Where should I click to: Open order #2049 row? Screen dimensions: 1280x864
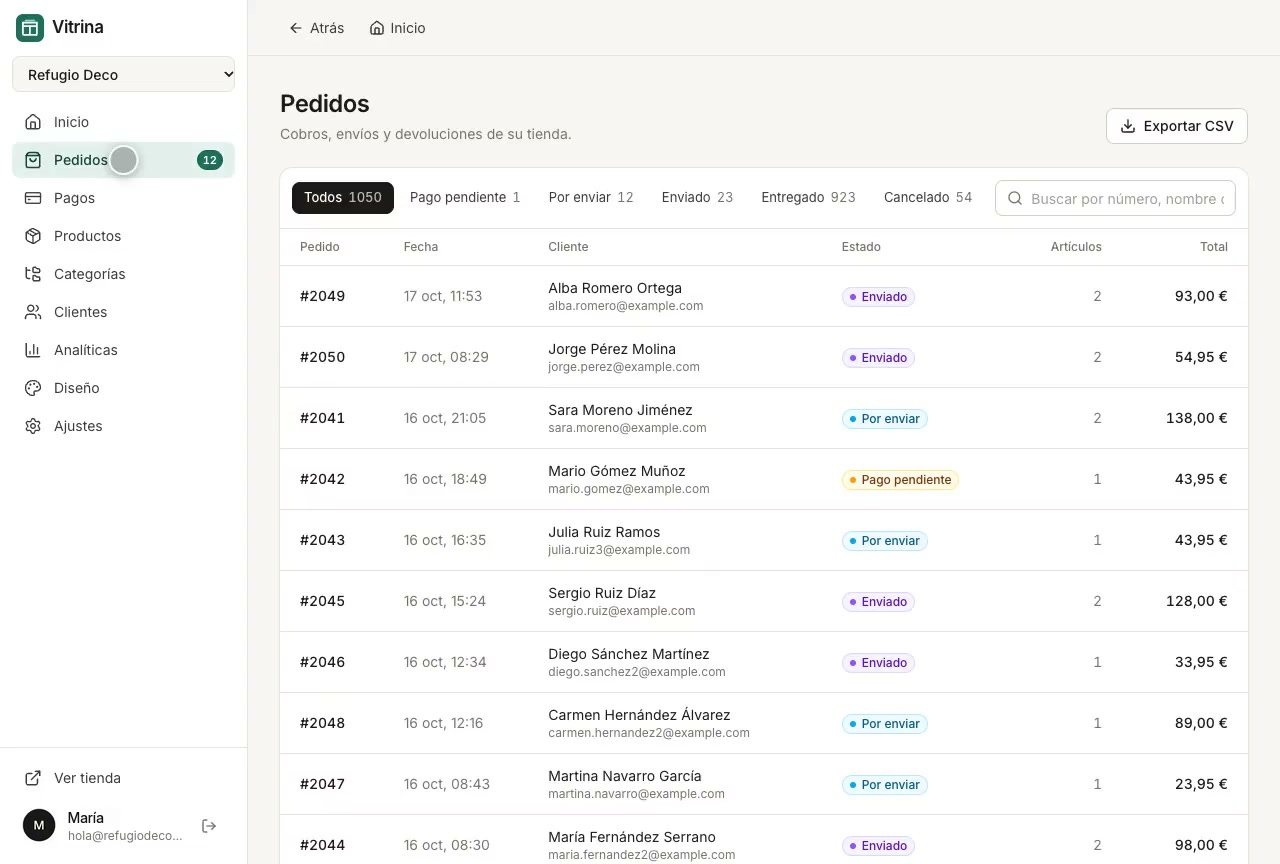(764, 296)
